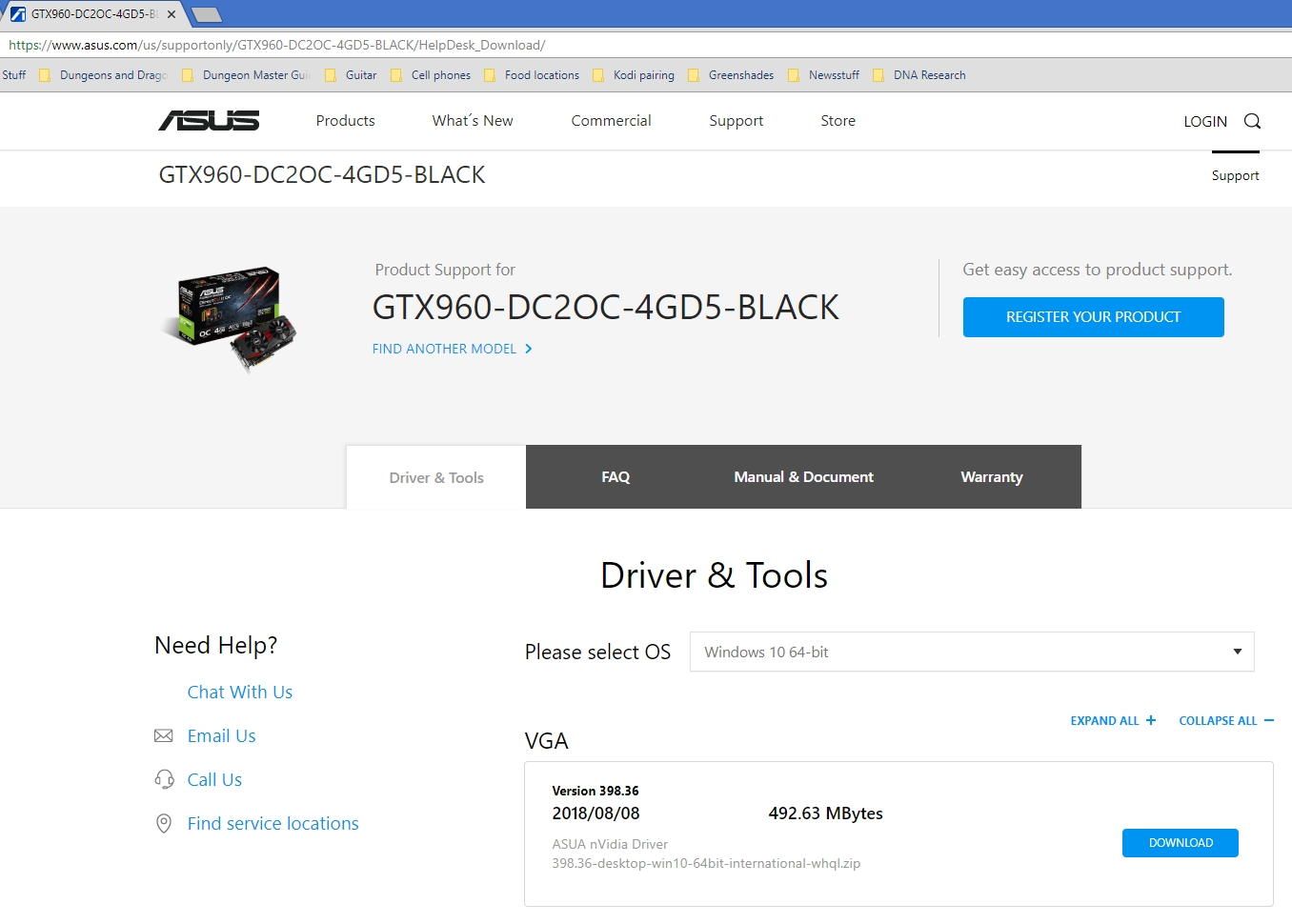Image resolution: width=1292 pixels, height=924 pixels.
Task: Click the browser address bar
Action: pyautogui.click(x=646, y=45)
